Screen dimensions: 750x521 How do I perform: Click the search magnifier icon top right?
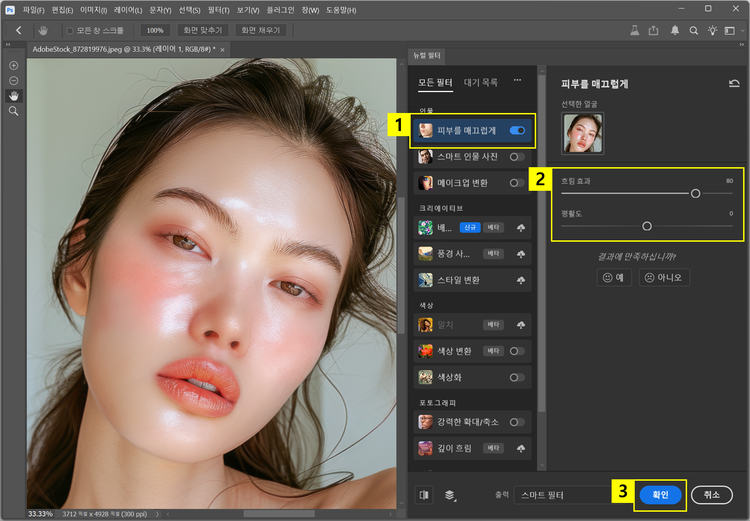(694, 31)
